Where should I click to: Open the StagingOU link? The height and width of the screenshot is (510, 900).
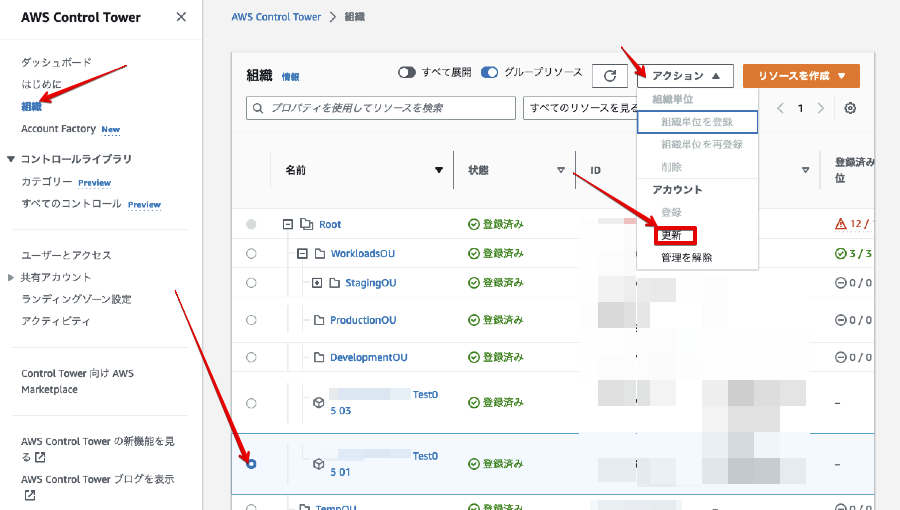371,283
